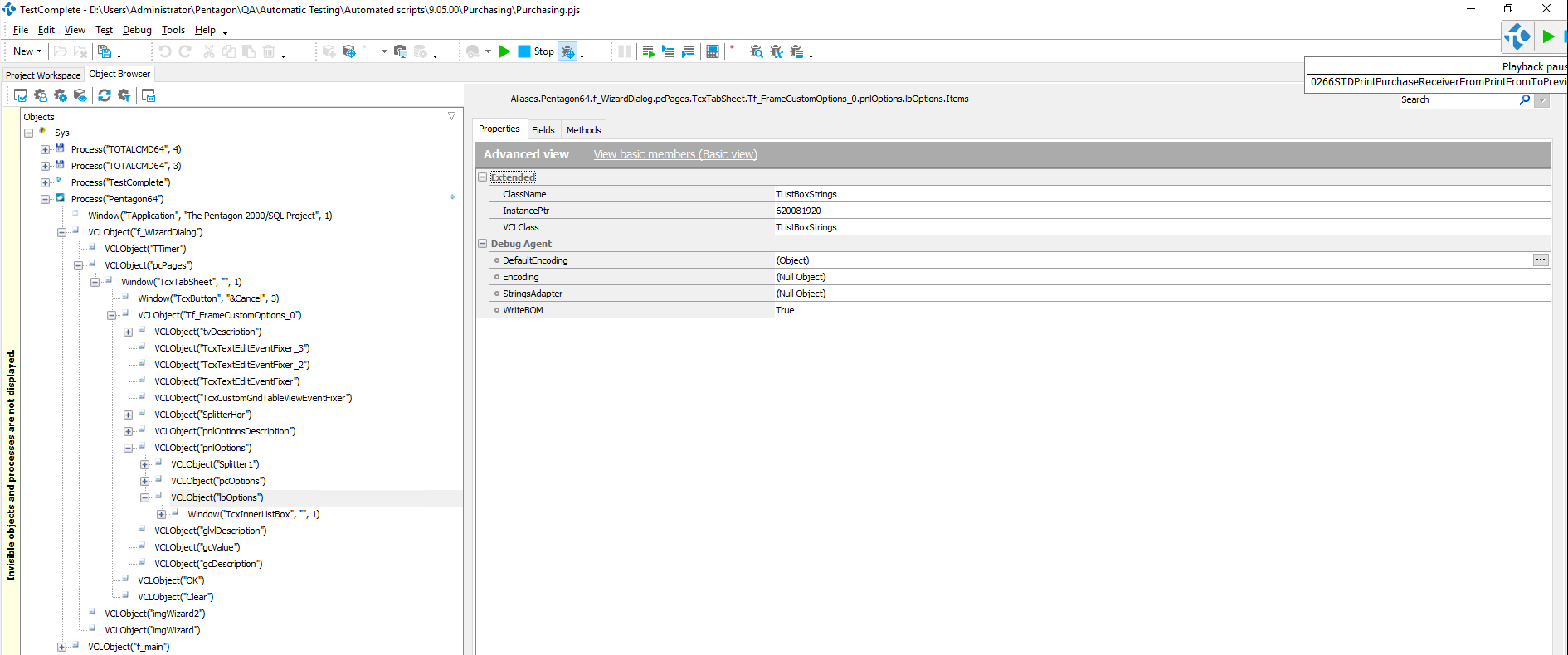1568x655 pixels.
Task: Open the New dropdown button
Action: 27,51
